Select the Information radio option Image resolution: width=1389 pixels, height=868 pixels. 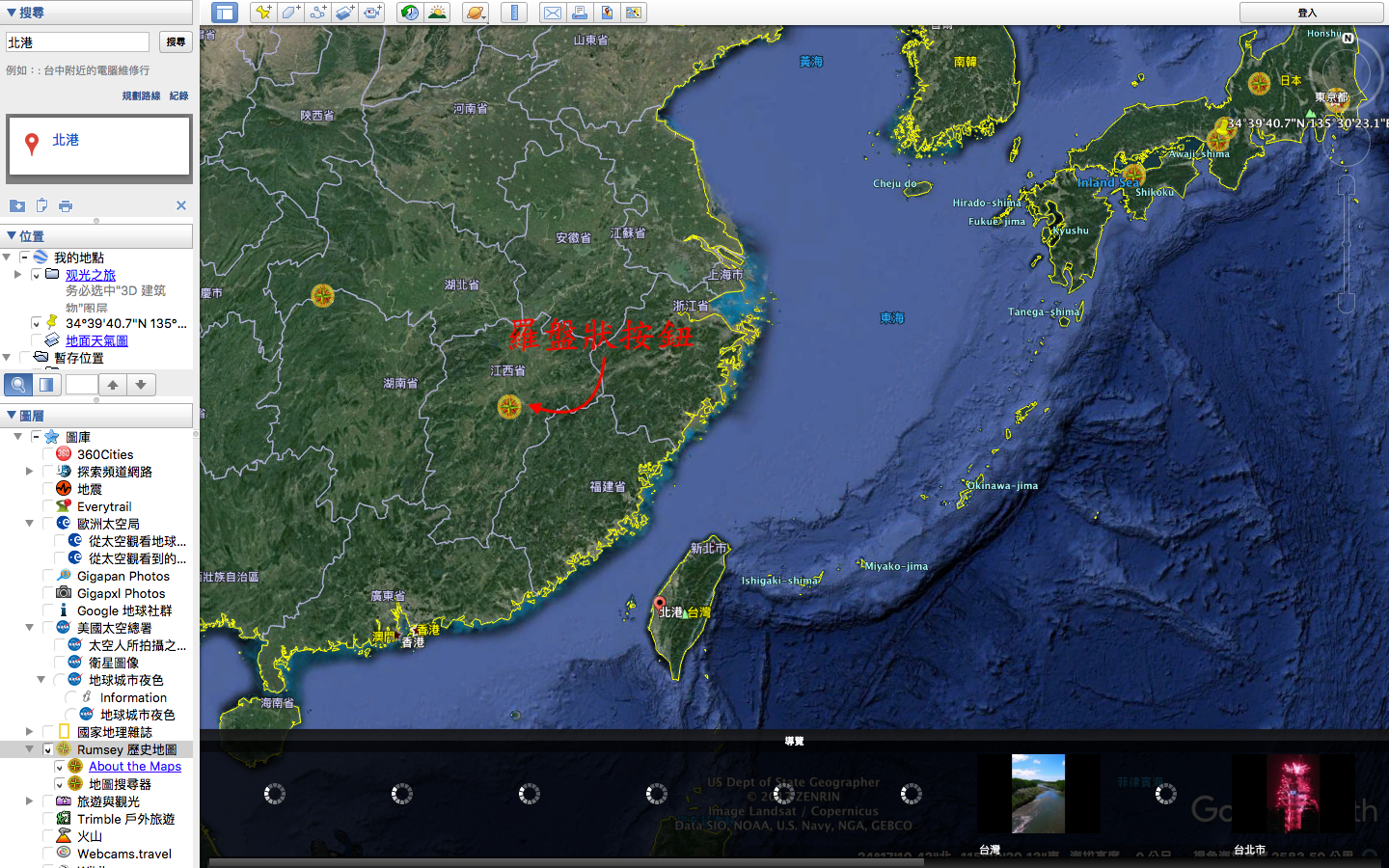pyautogui.click(x=71, y=697)
